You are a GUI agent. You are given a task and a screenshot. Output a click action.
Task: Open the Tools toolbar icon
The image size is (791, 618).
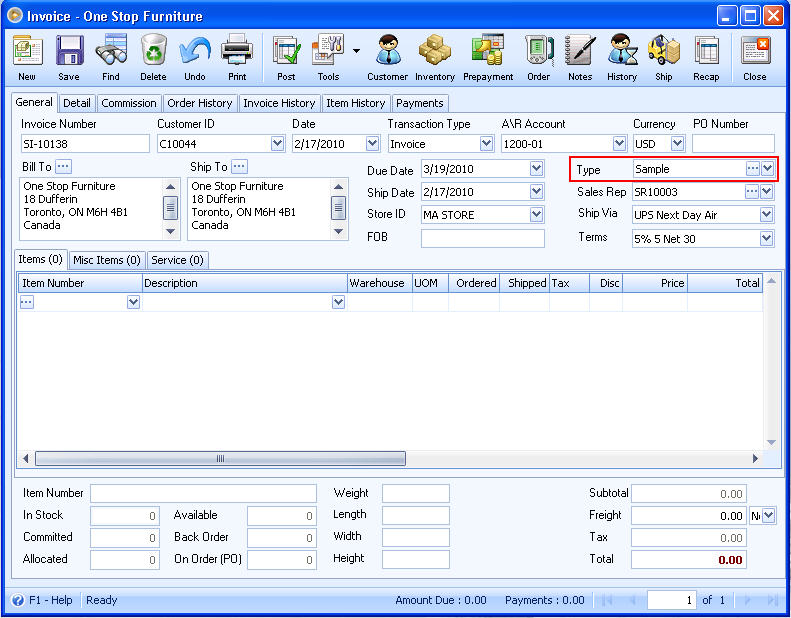pos(328,51)
